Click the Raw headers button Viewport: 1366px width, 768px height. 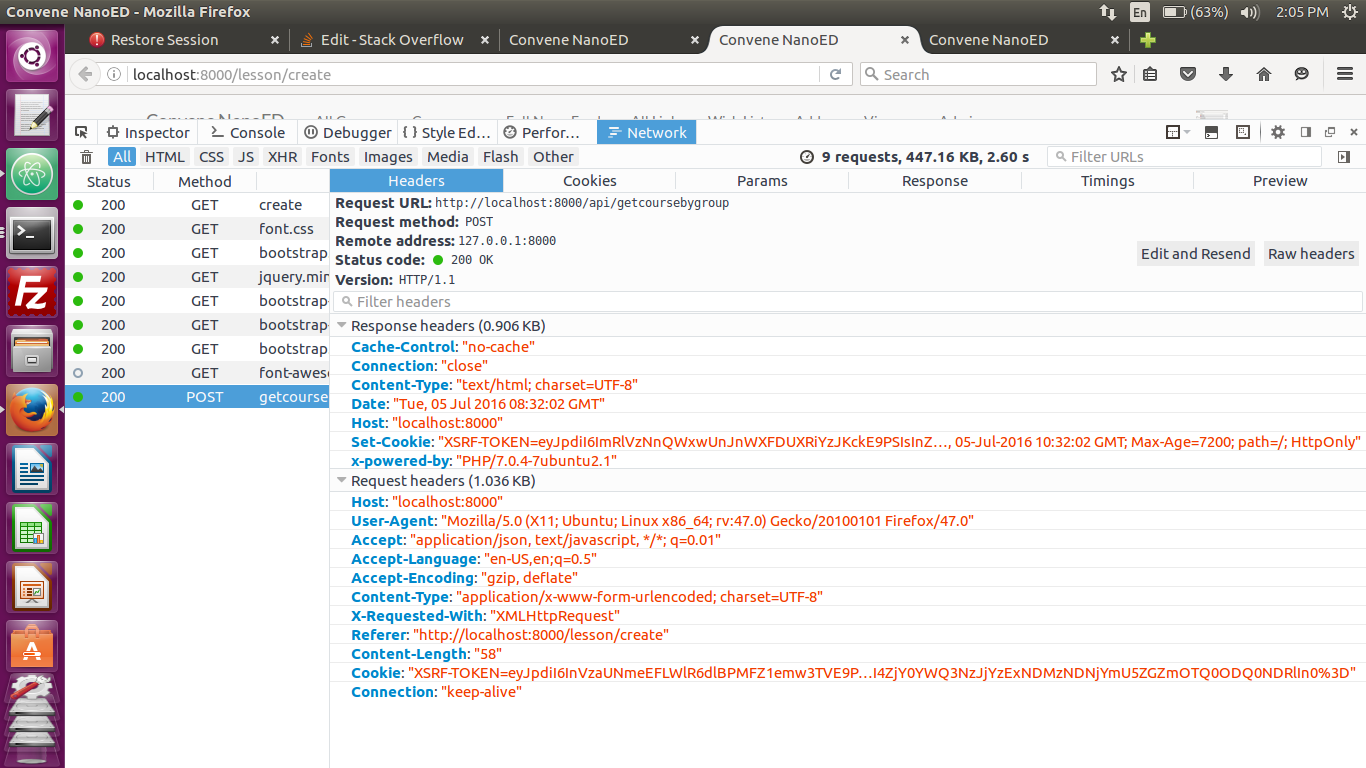tap(1311, 254)
